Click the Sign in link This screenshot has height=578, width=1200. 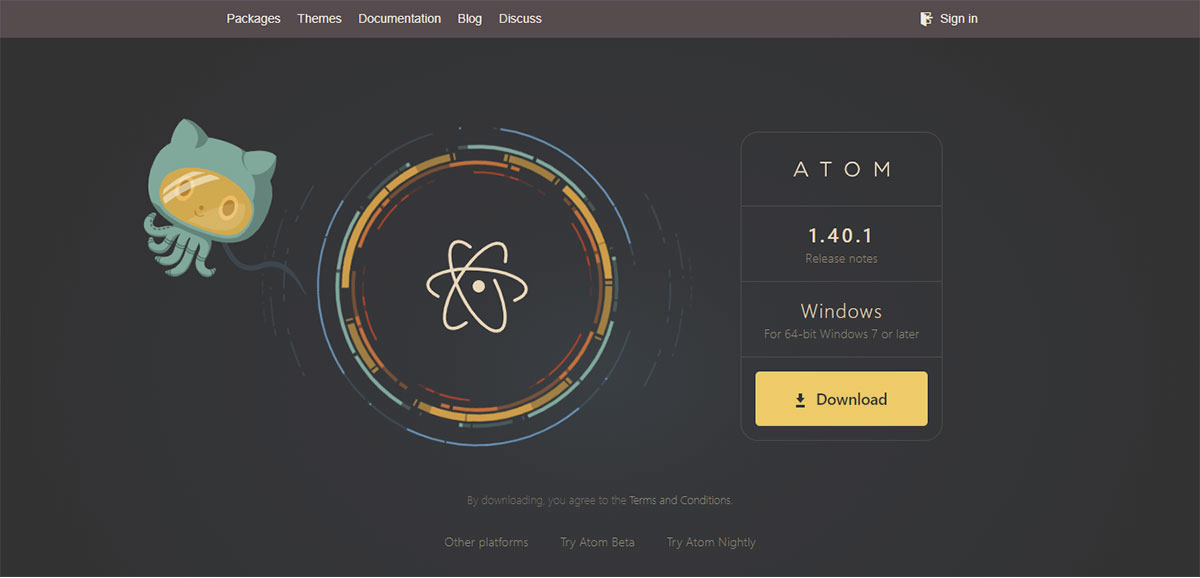tap(958, 18)
